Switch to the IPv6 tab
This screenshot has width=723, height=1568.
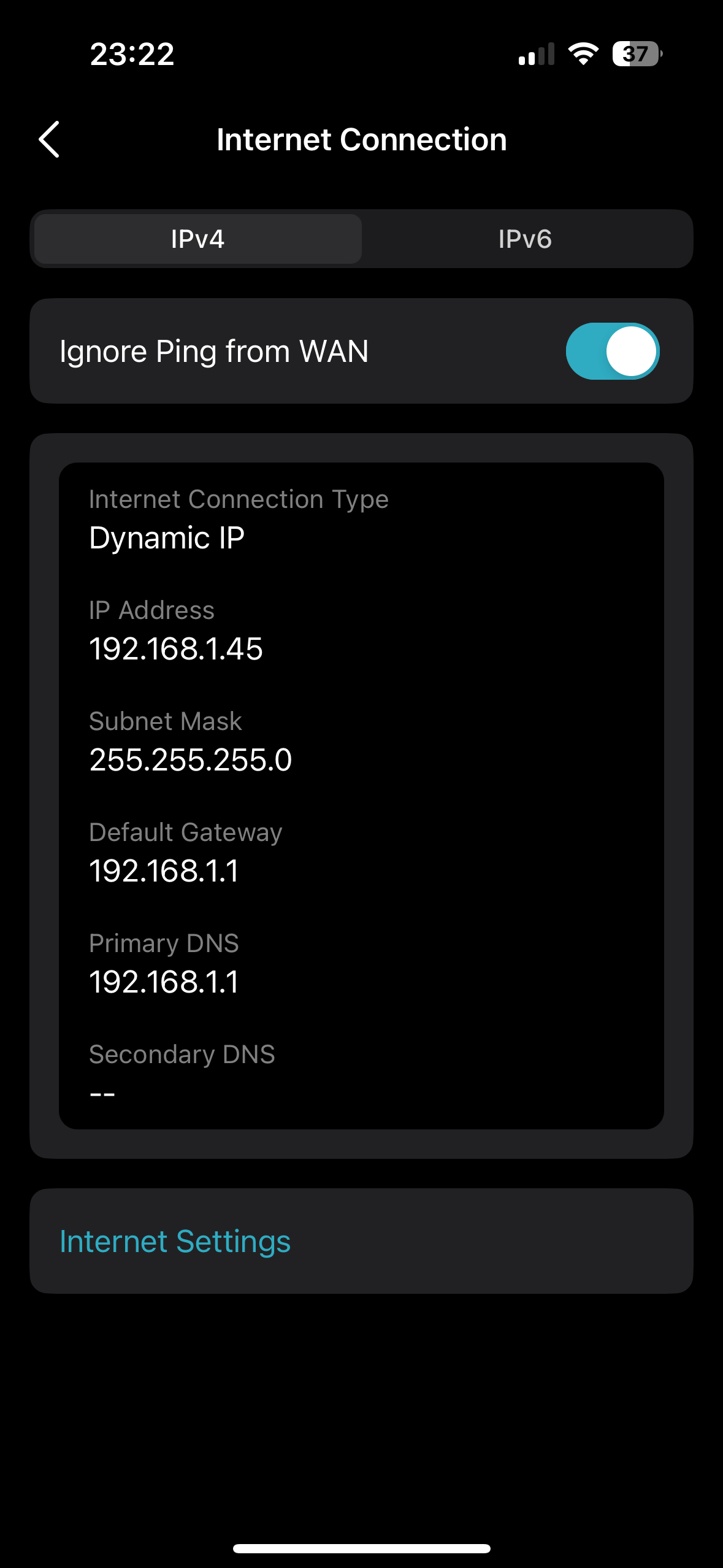(x=525, y=239)
